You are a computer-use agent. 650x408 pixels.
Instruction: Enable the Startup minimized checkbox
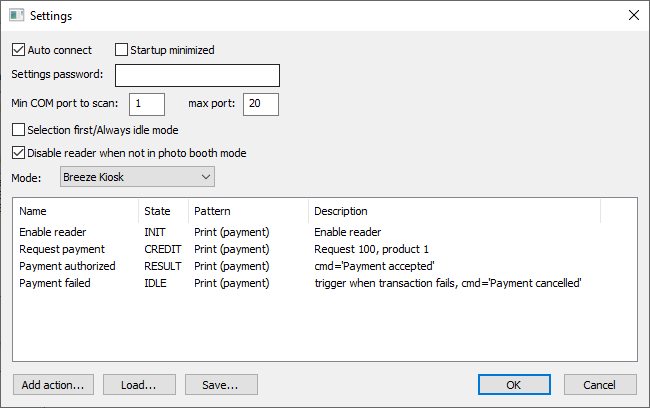pos(122,50)
